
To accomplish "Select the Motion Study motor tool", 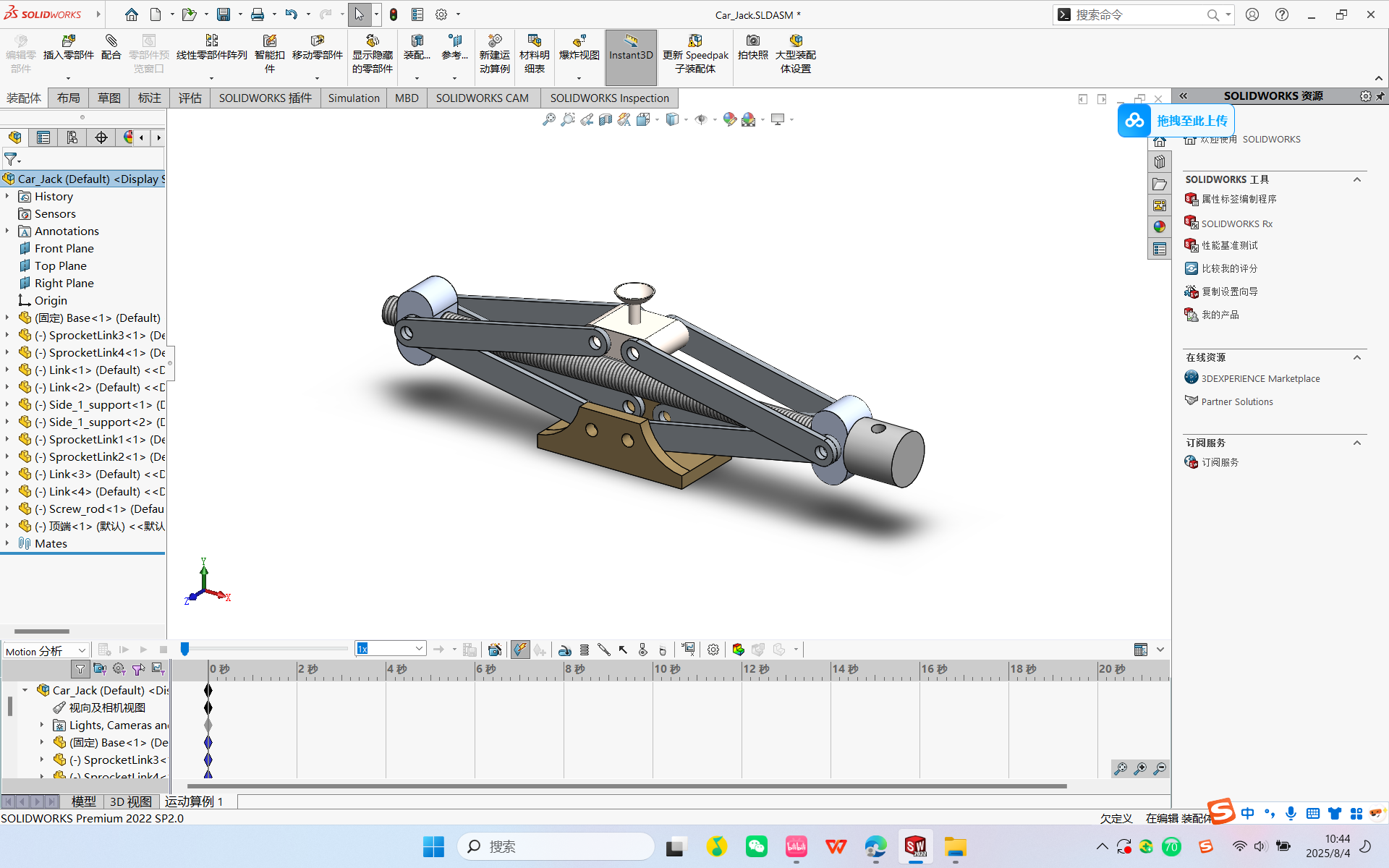I will tap(565, 649).
